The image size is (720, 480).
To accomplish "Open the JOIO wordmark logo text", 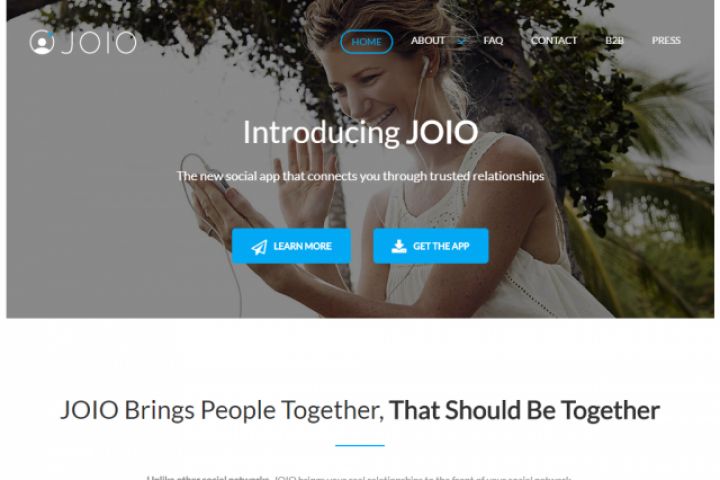I will point(99,43).
